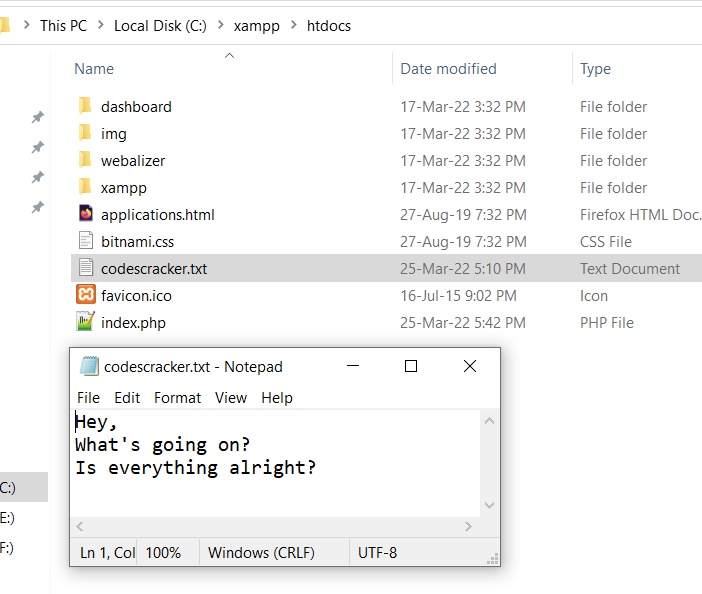
Task: Select favicon.ico file name
Action: [136, 295]
